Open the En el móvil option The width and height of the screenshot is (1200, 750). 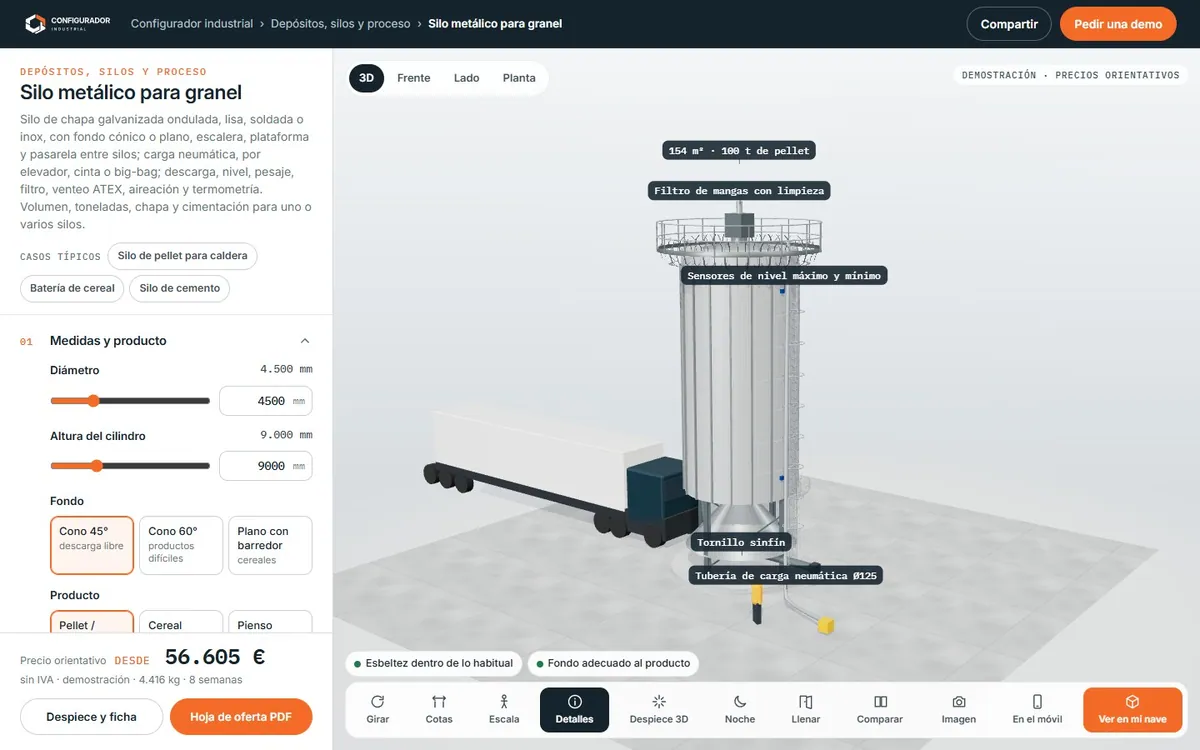pos(1037,710)
